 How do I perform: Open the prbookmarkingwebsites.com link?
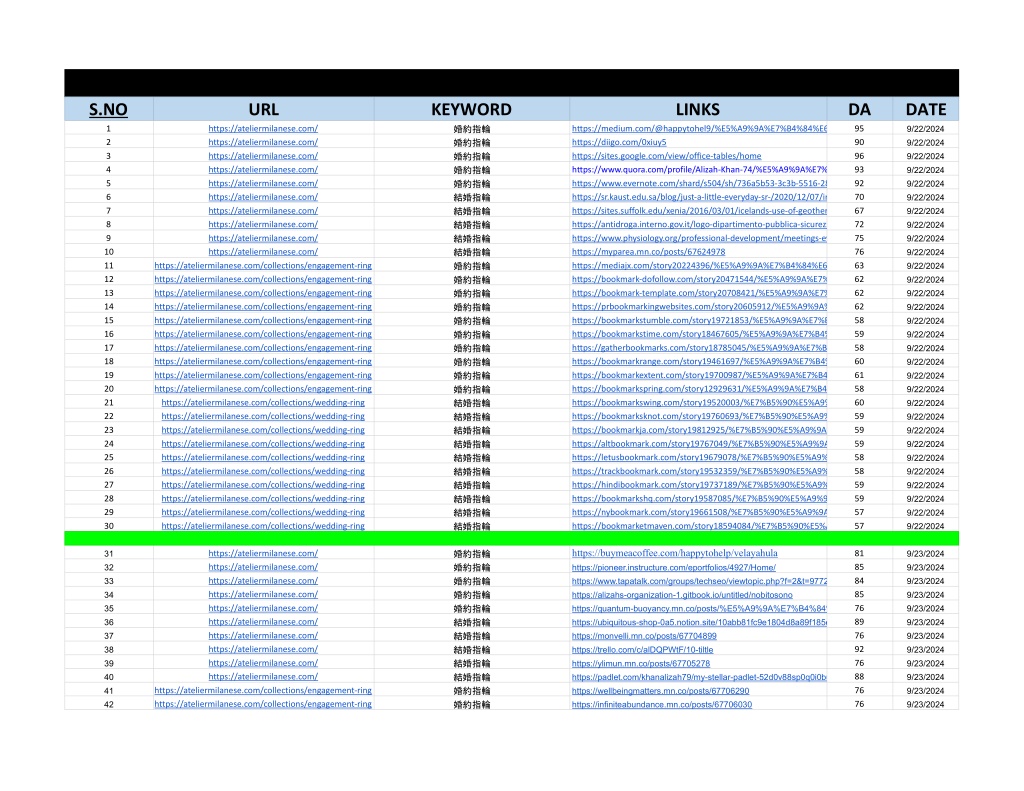tap(699, 307)
